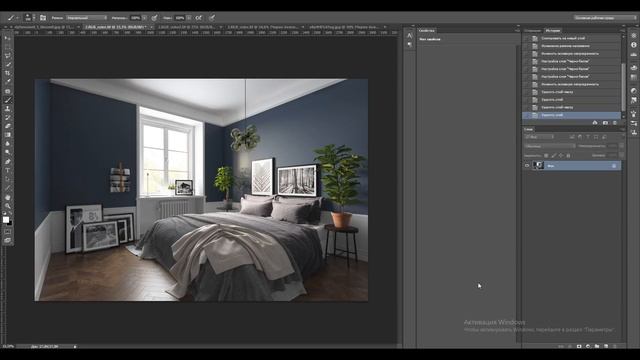Create a new layer in Layers panel
640x360 pixels.
point(606,346)
